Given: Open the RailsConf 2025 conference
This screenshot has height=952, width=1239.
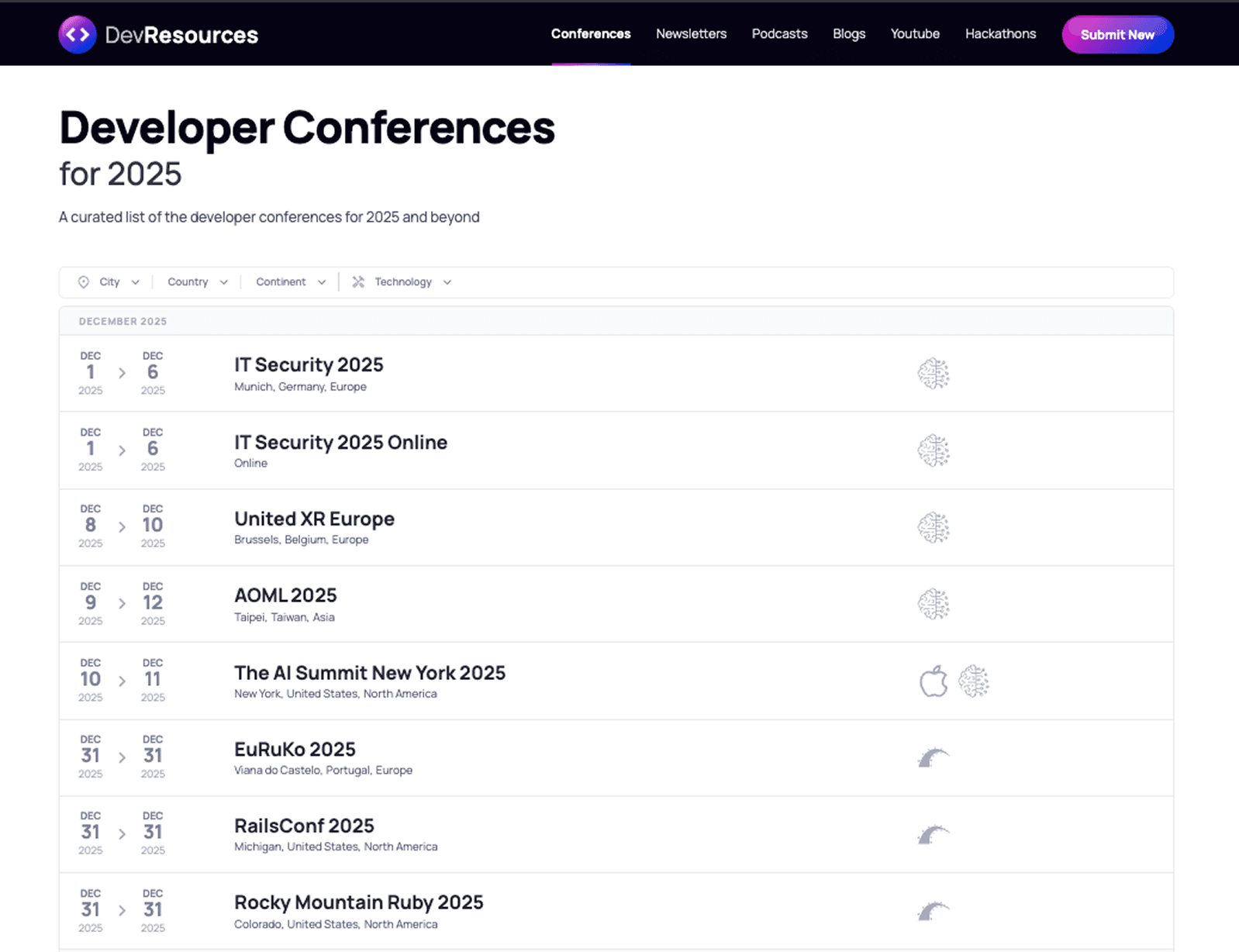Looking at the screenshot, I should coord(304,826).
